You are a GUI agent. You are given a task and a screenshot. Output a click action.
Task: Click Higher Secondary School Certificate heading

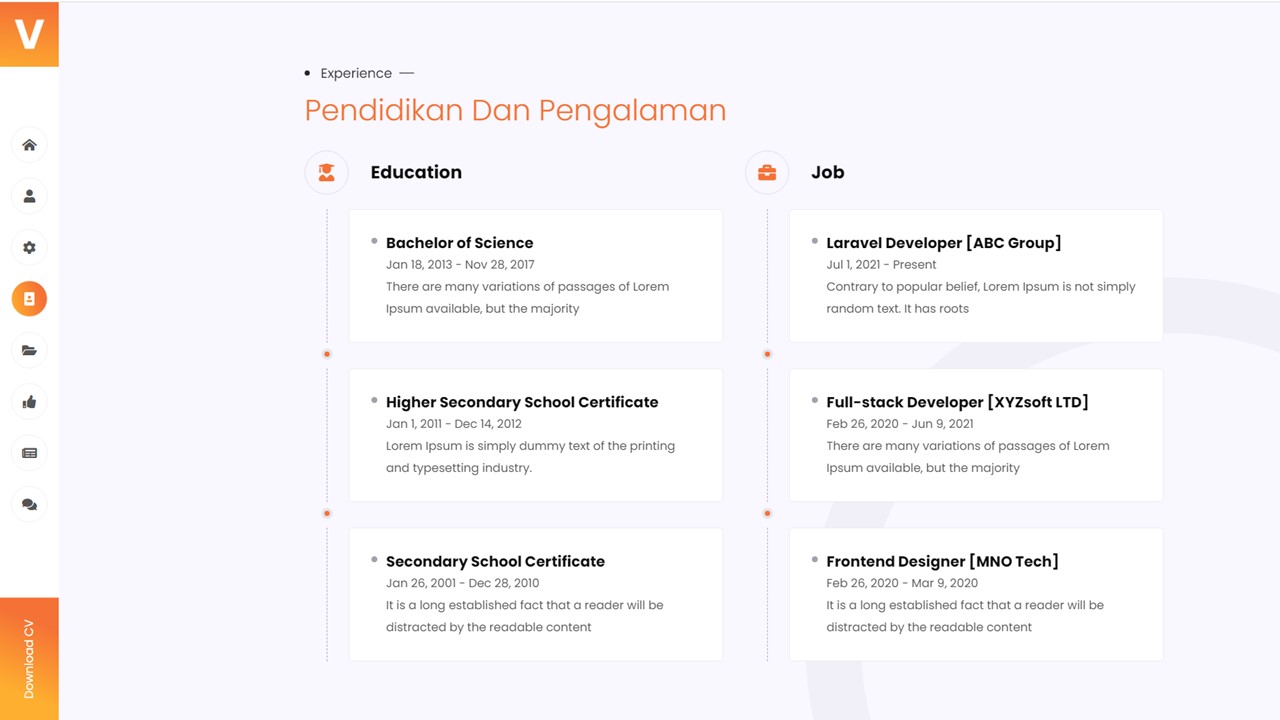pos(522,402)
